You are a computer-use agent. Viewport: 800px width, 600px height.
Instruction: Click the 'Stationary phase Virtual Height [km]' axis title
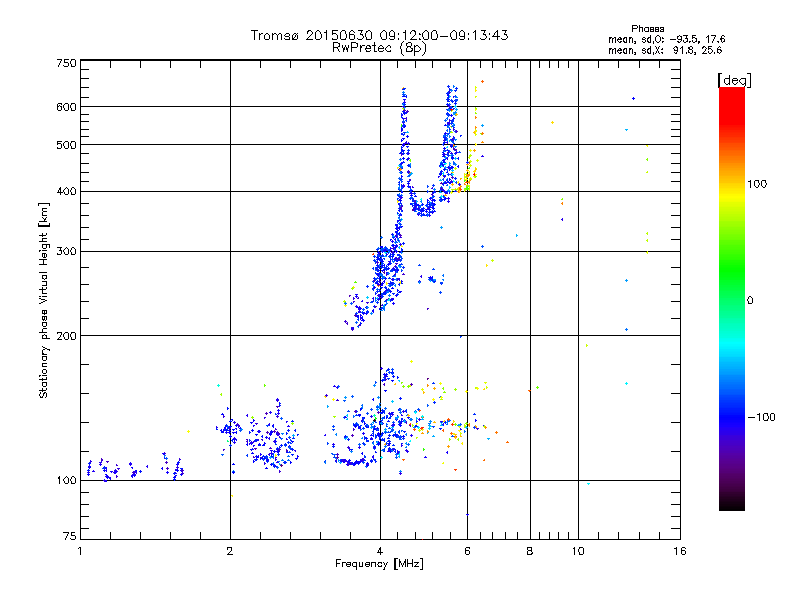44,300
